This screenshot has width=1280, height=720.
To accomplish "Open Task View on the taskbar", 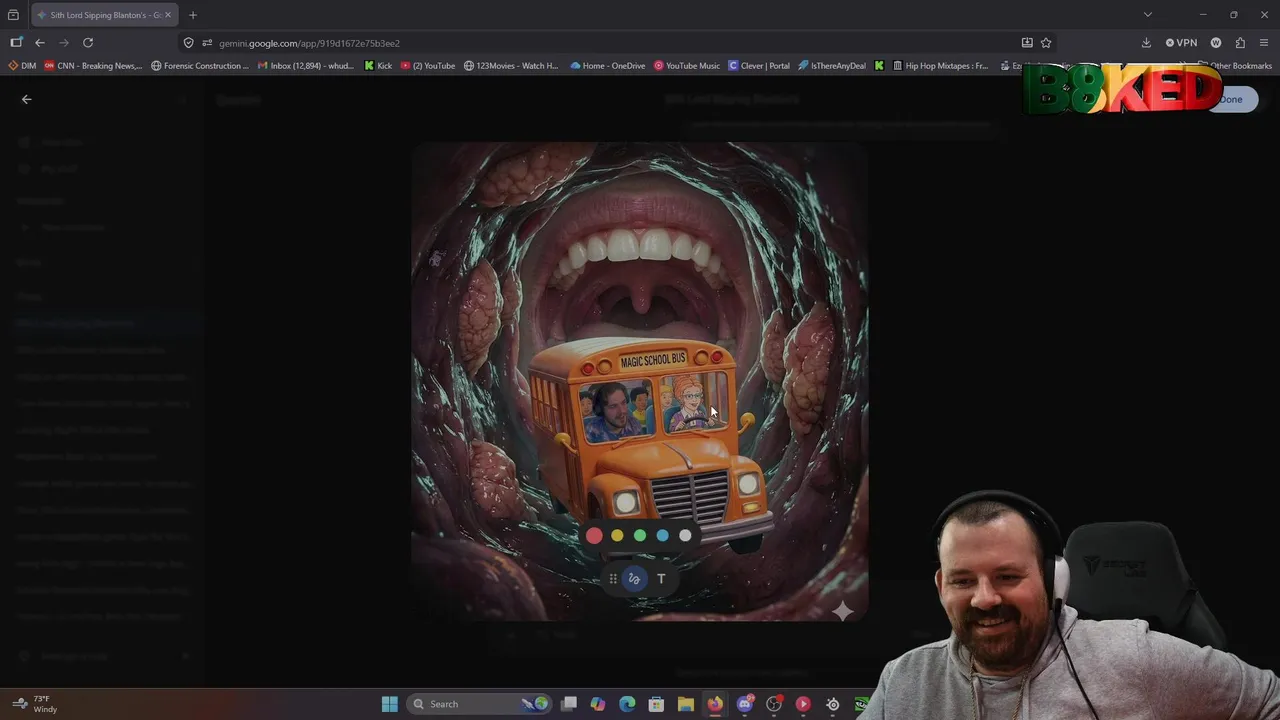I will [569, 704].
